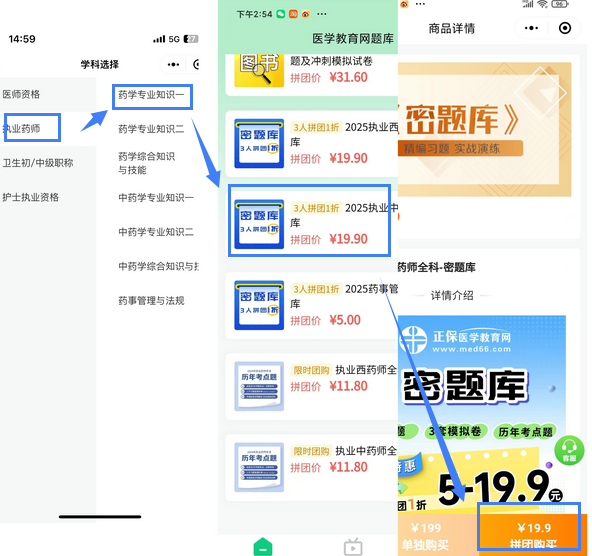Tap the circular target icon in 商品详情 header
Screen dimensions: 592x556
click(565, 28)
